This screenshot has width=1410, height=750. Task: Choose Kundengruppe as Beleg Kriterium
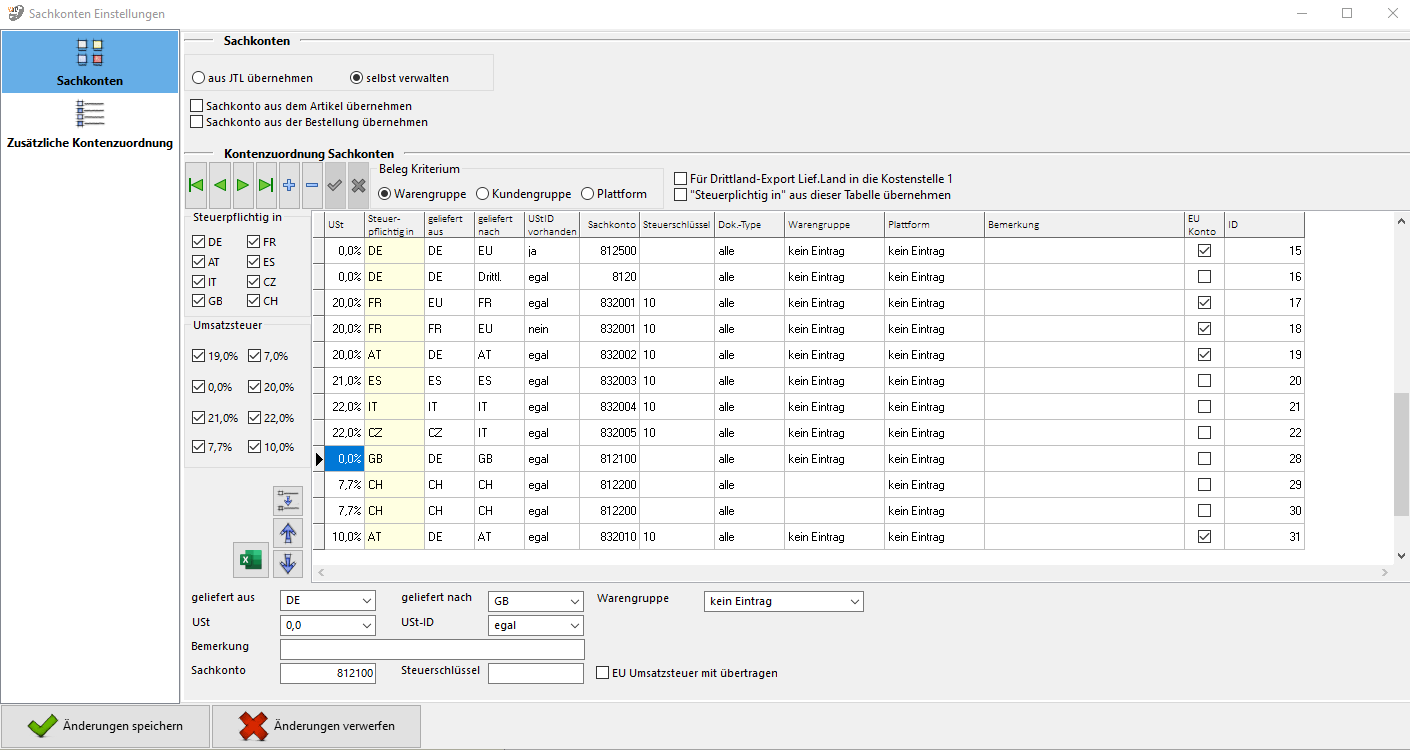pos(483,194)
